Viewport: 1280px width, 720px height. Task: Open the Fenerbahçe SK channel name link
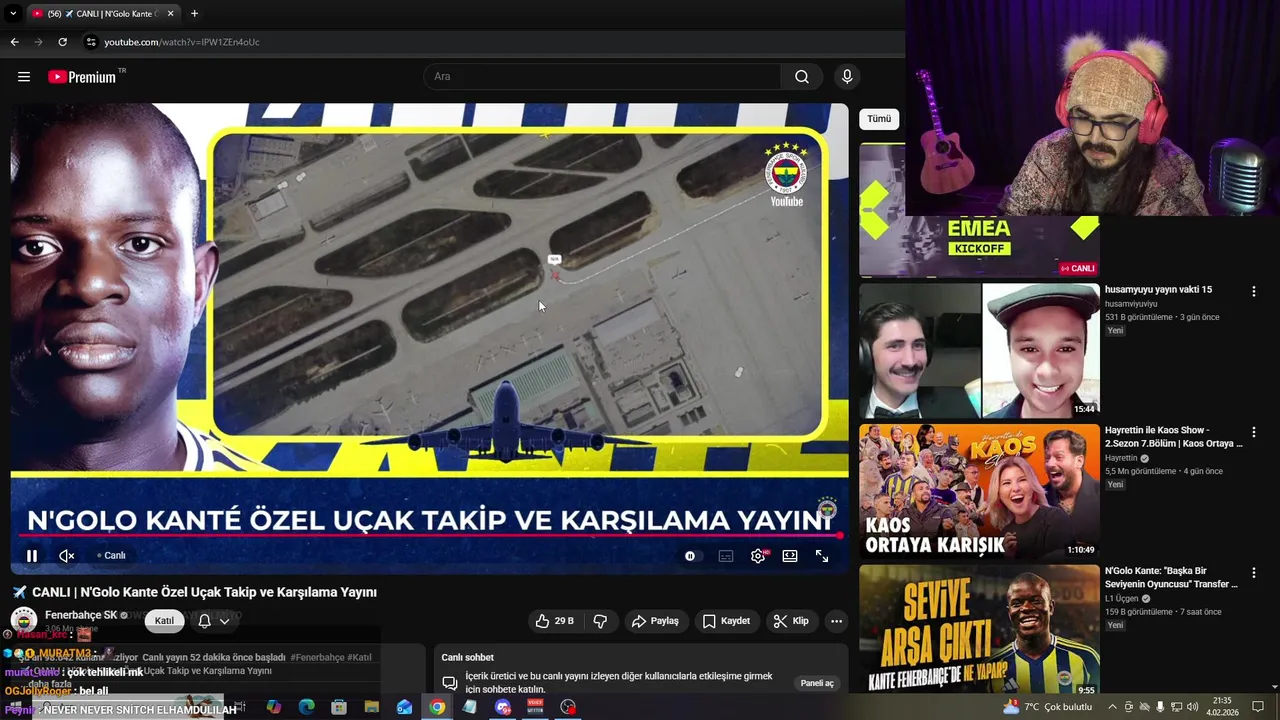tap(81, 615)
